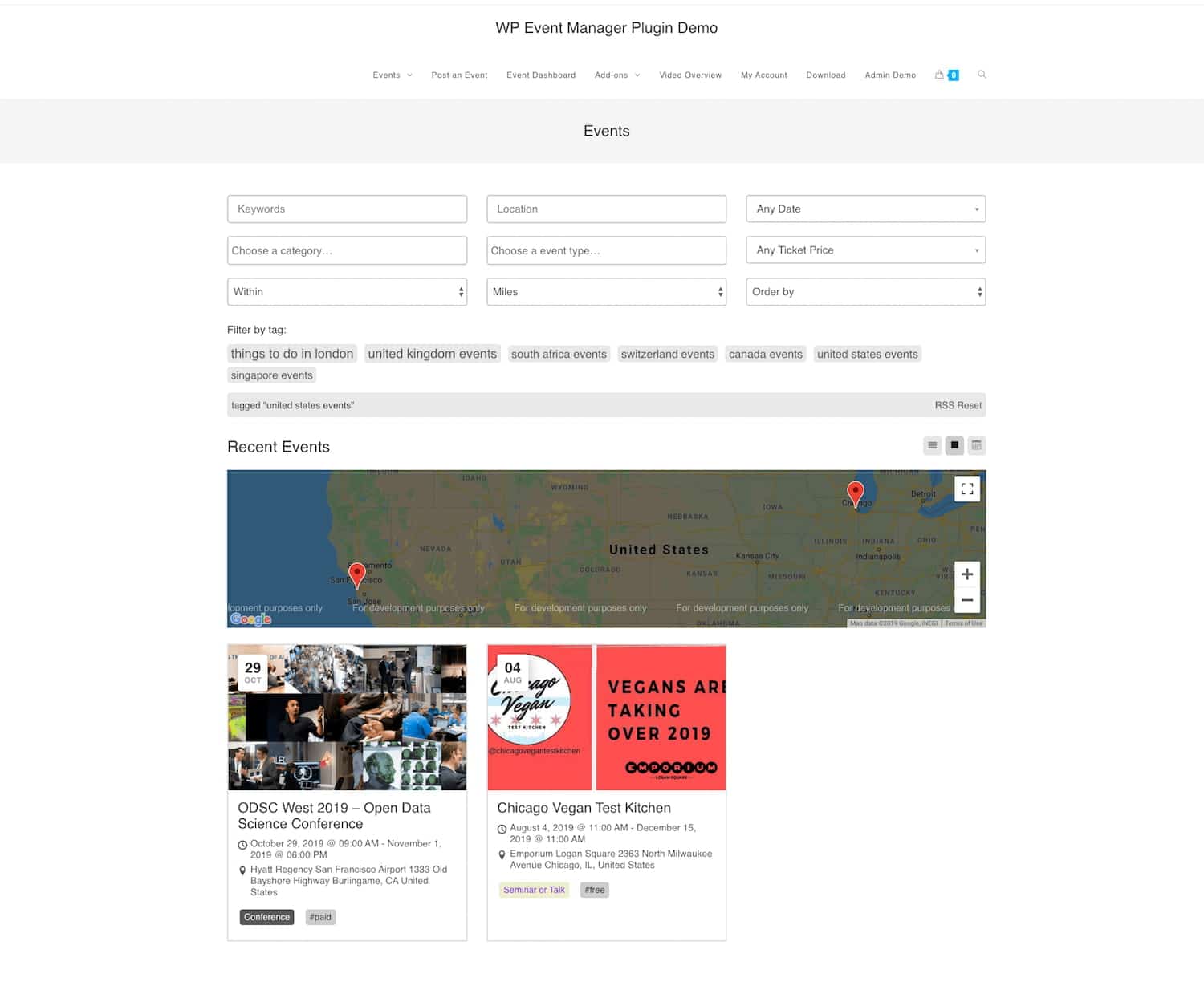Image resolution: width=1204 pixels, height=990 pixels.
Task: Toggle the 'switzerland events' tag filter
Action: pos(667,354)
